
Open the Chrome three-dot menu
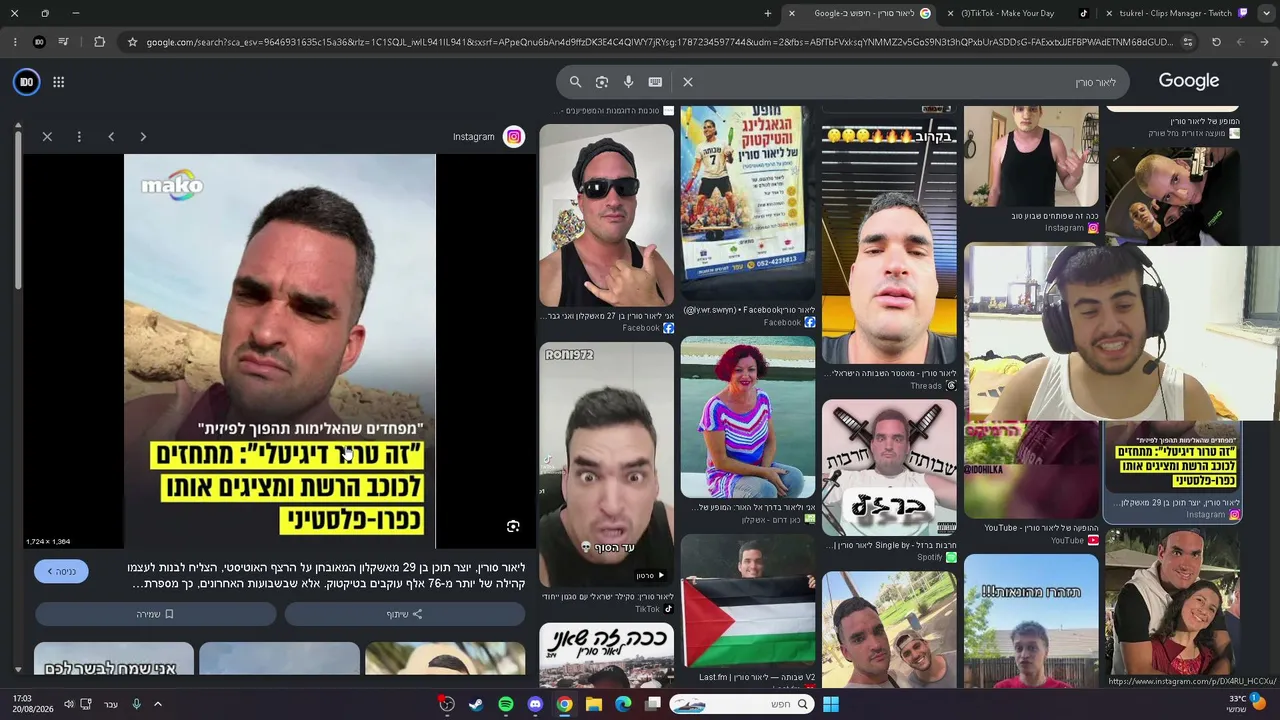[x=15, y=42]
